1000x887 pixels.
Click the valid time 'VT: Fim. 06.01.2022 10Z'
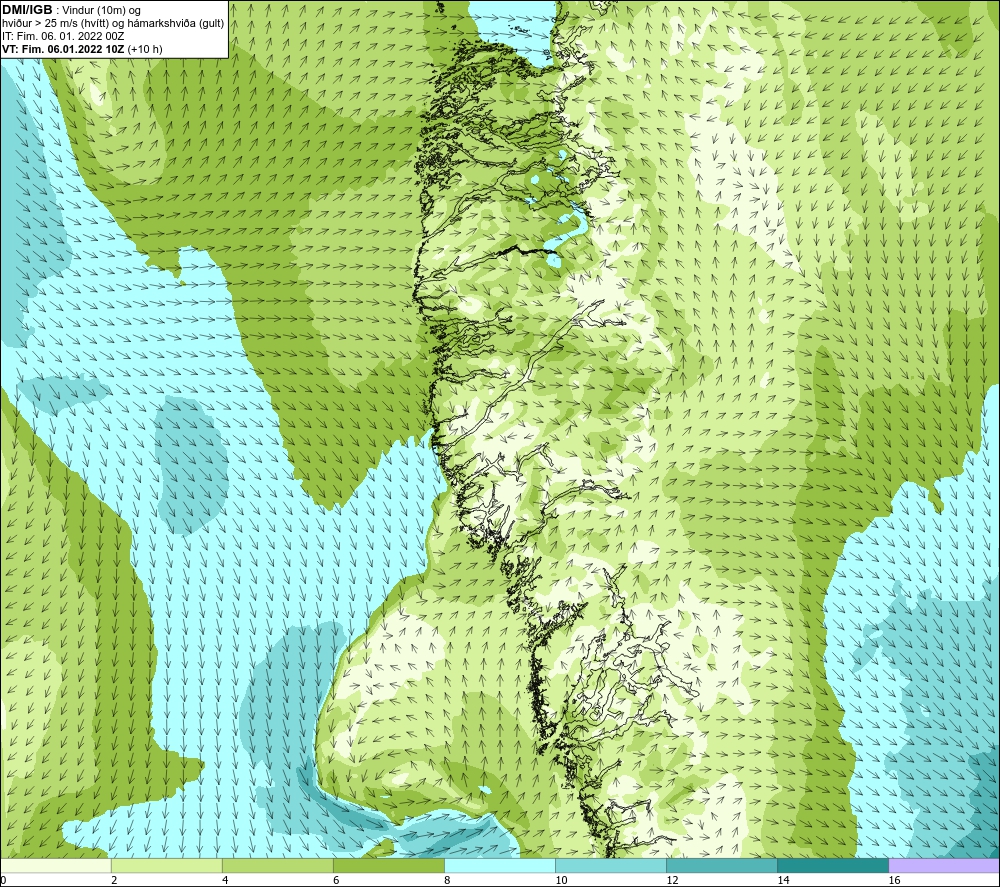64,49
